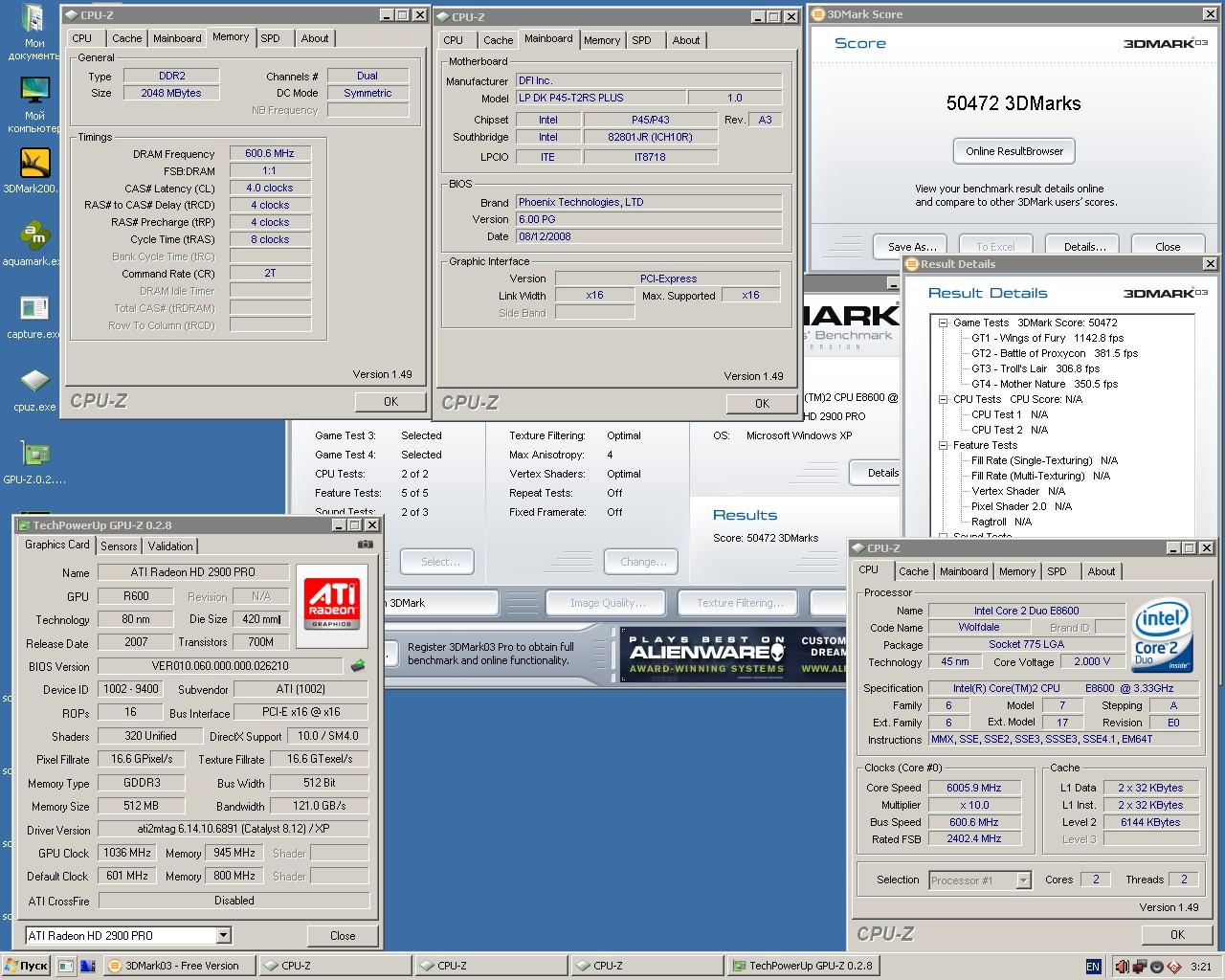Collapse the CPU Tests tree node
The image size is (1225, 980).
click(944, 399)
